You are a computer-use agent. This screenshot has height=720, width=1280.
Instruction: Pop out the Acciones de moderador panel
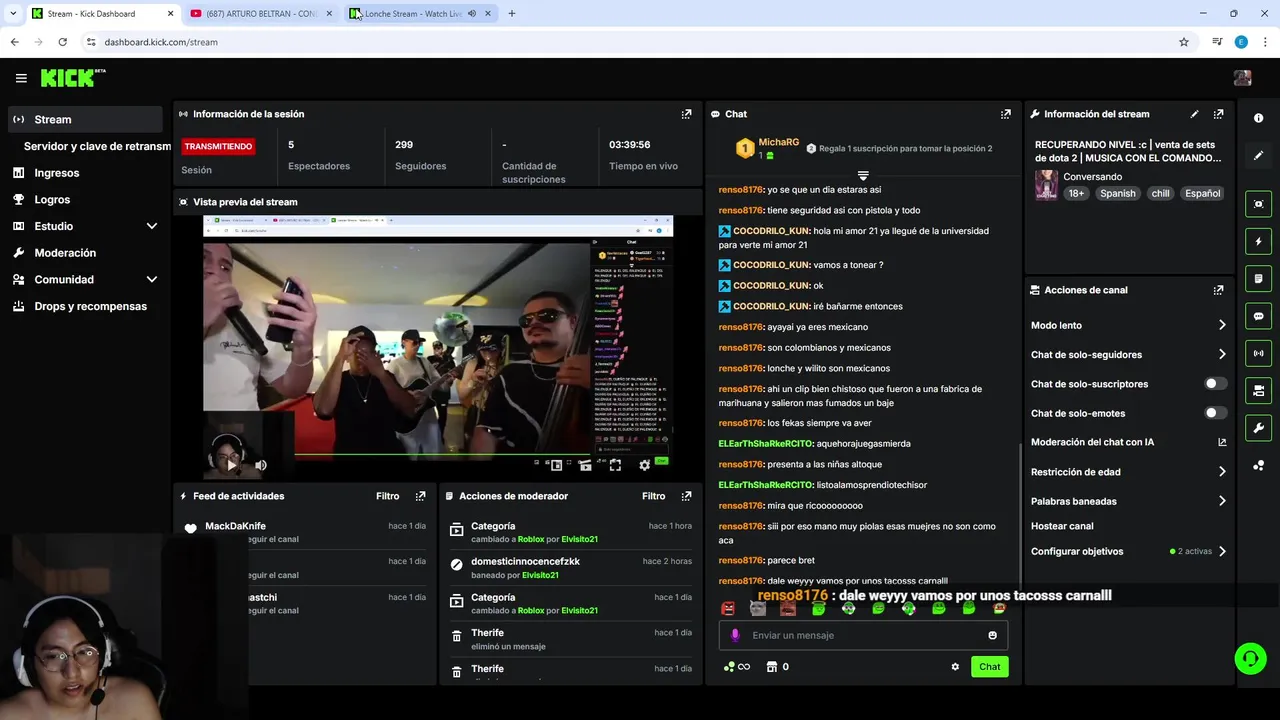(686, 496)
